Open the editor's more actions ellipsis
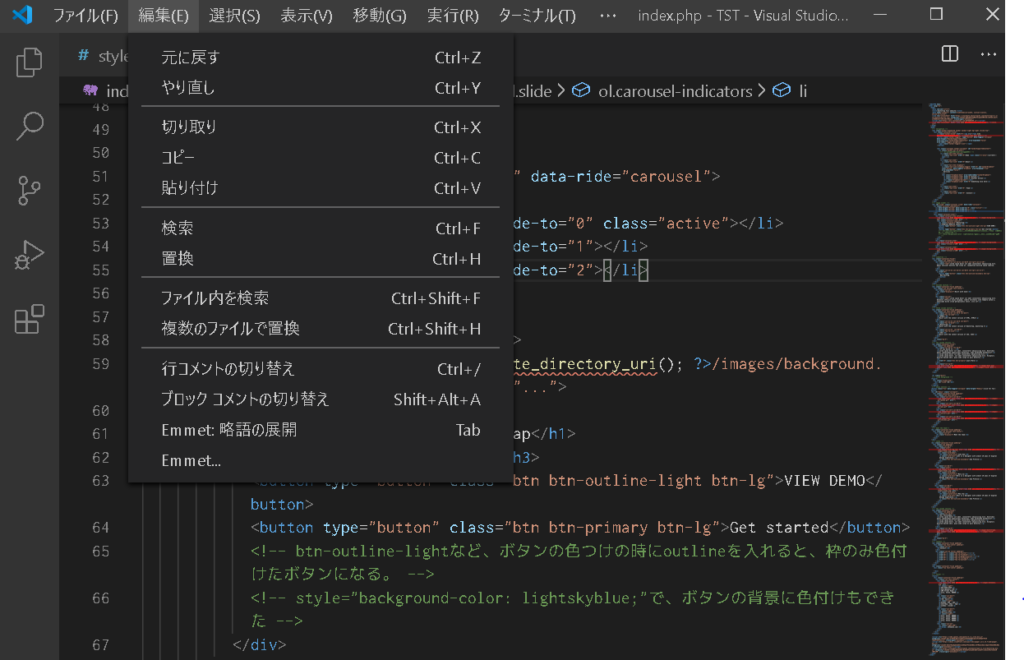 tap(989, 55)
